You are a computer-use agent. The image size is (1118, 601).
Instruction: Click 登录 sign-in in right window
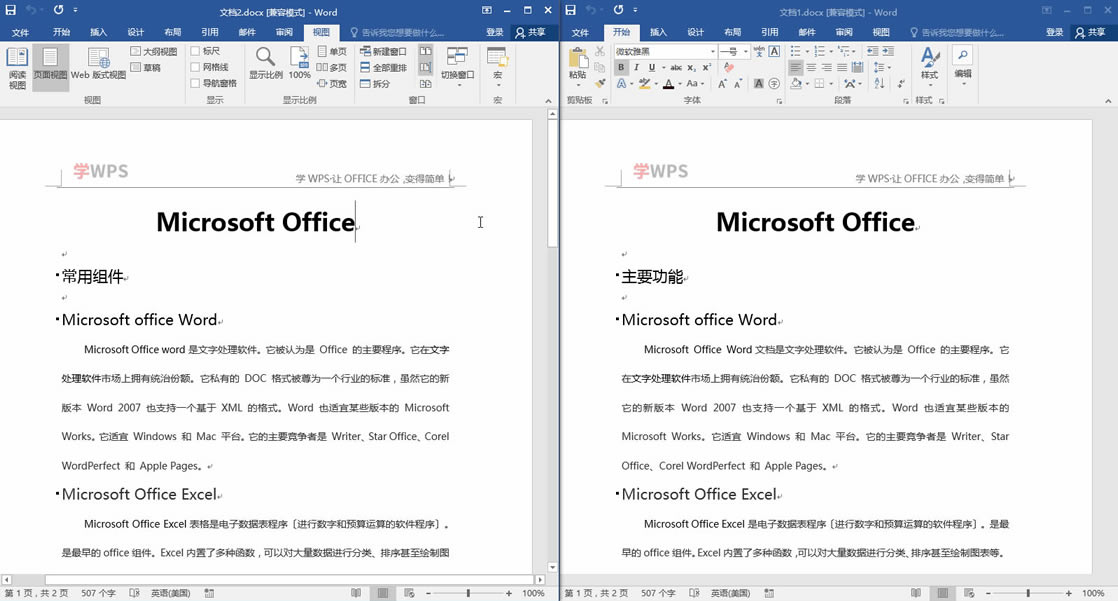click(x=1055, y=32)
